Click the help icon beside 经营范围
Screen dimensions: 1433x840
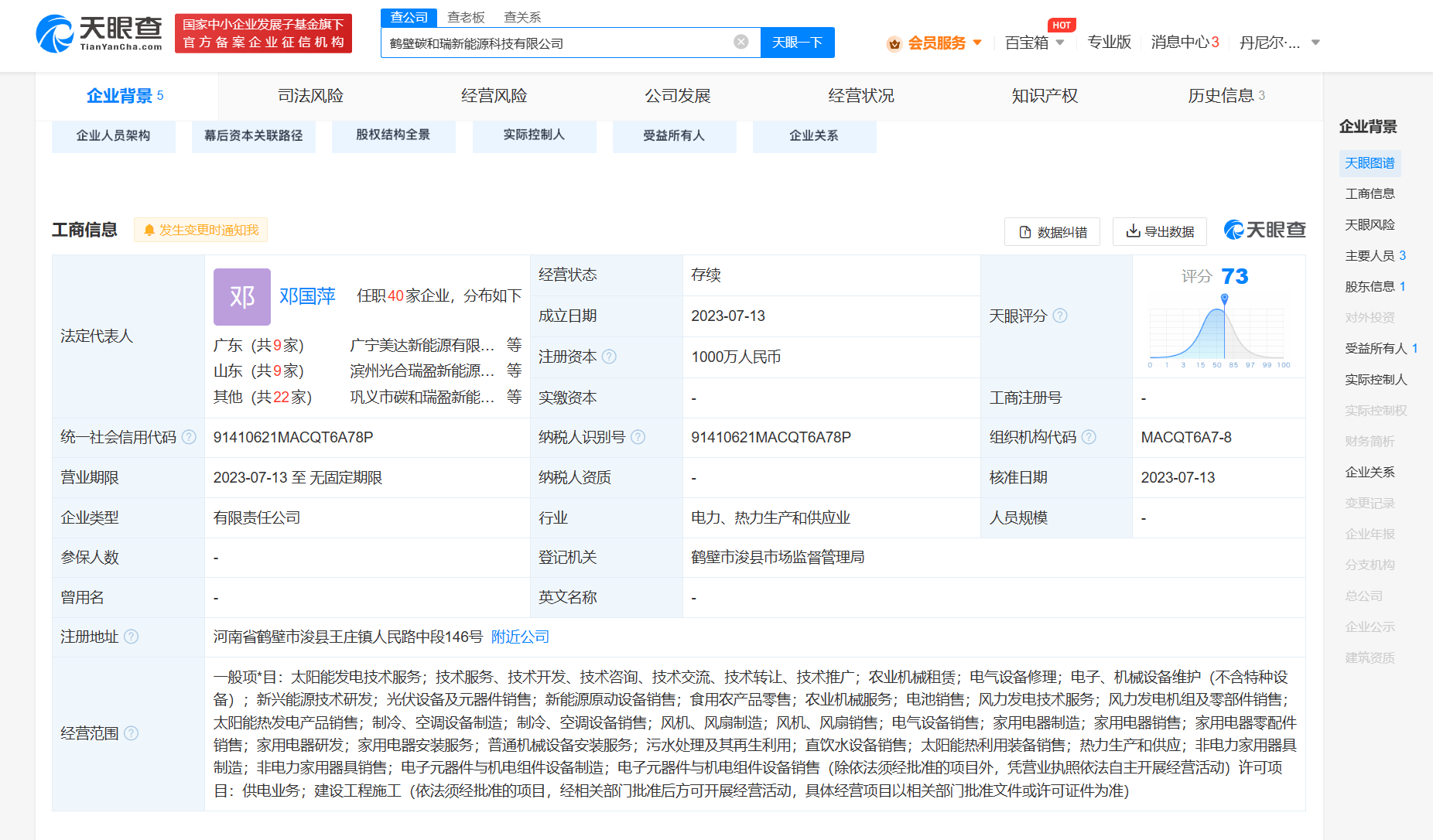click(x=131, y=733)
